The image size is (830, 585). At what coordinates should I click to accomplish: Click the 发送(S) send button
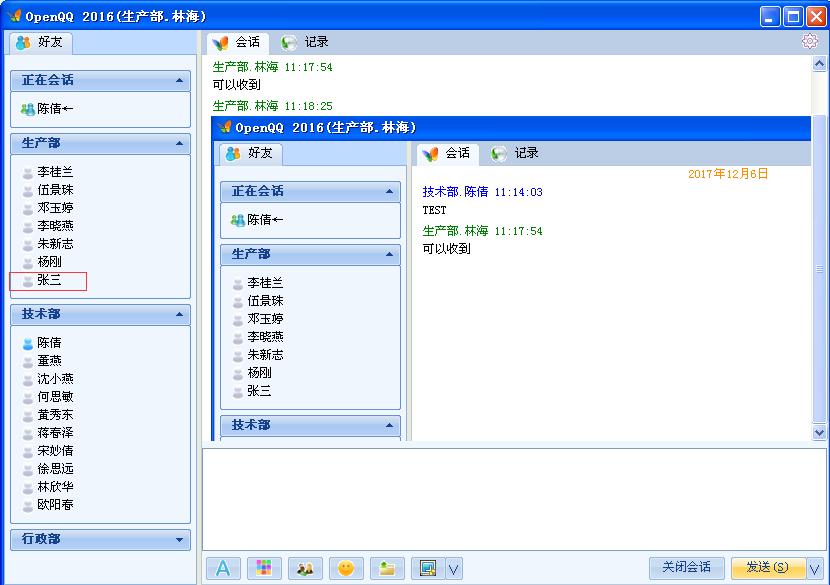(x=768, y=568)
